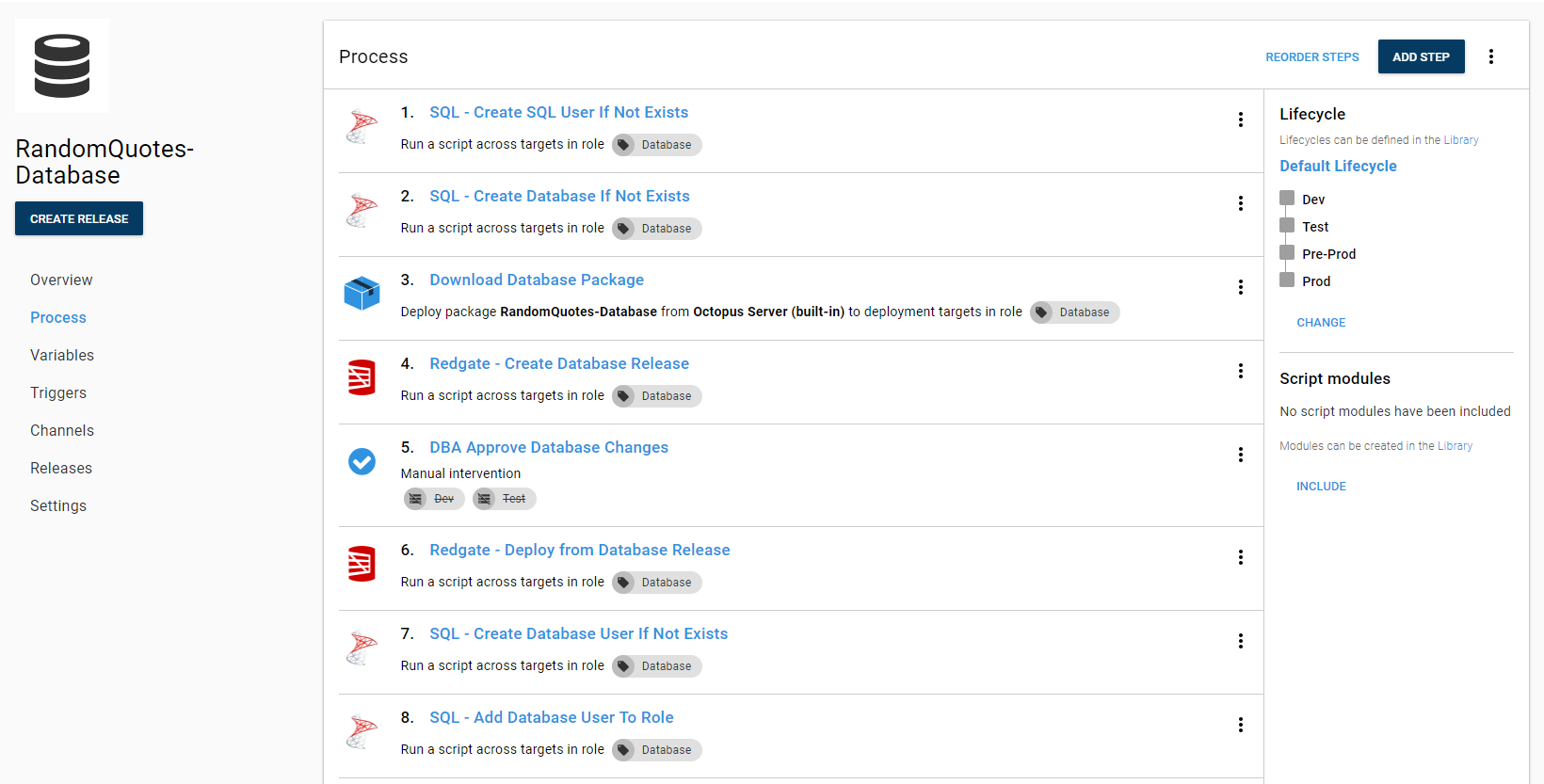
Task: Click Reorder Steps
Action: [x=1311, y=57]
